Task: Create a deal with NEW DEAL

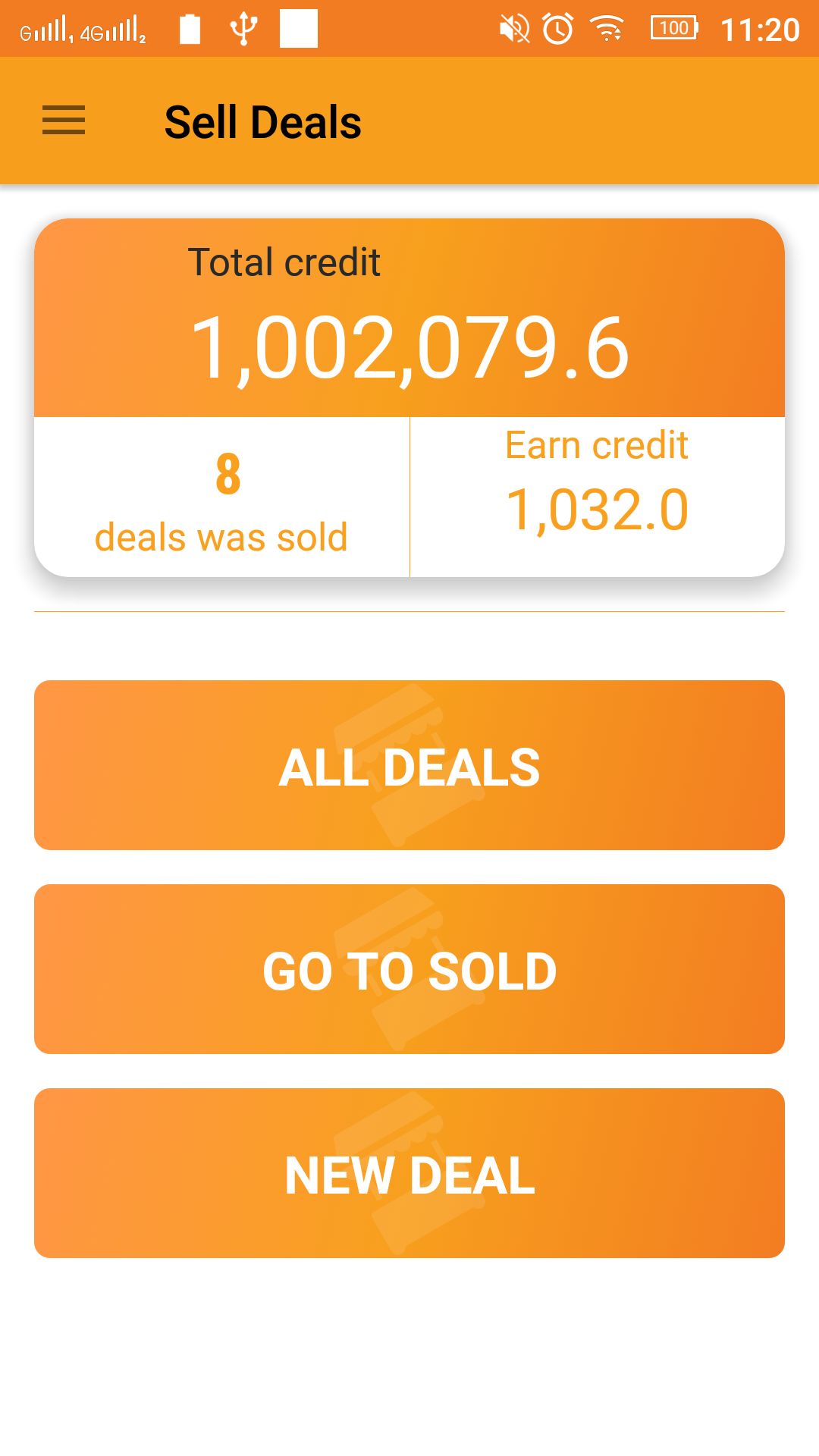Action: (409, 1173)
